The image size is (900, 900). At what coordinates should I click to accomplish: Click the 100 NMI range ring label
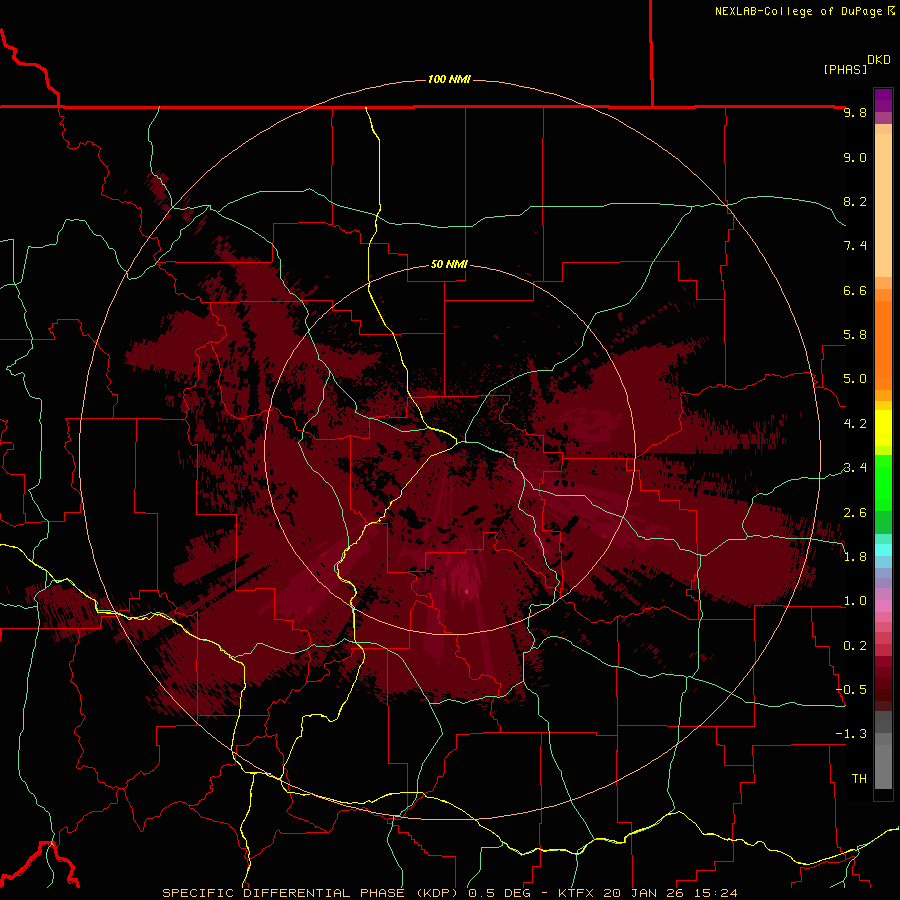[449, 79]
